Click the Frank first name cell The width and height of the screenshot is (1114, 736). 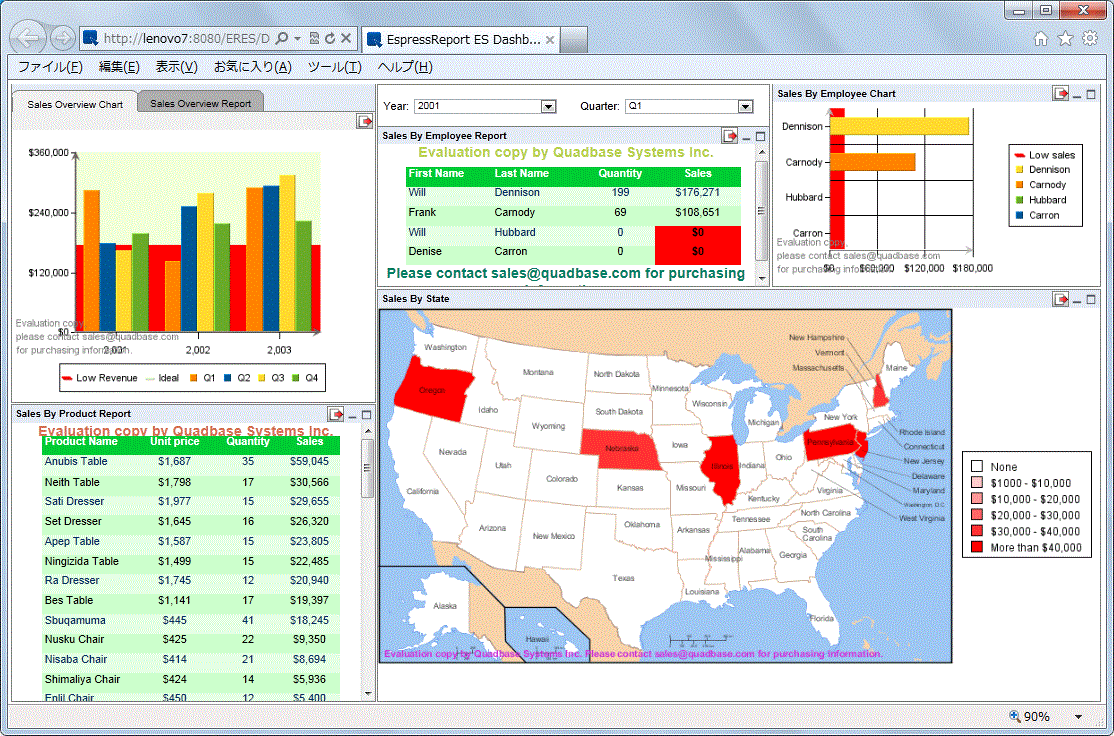click(422, 212)
